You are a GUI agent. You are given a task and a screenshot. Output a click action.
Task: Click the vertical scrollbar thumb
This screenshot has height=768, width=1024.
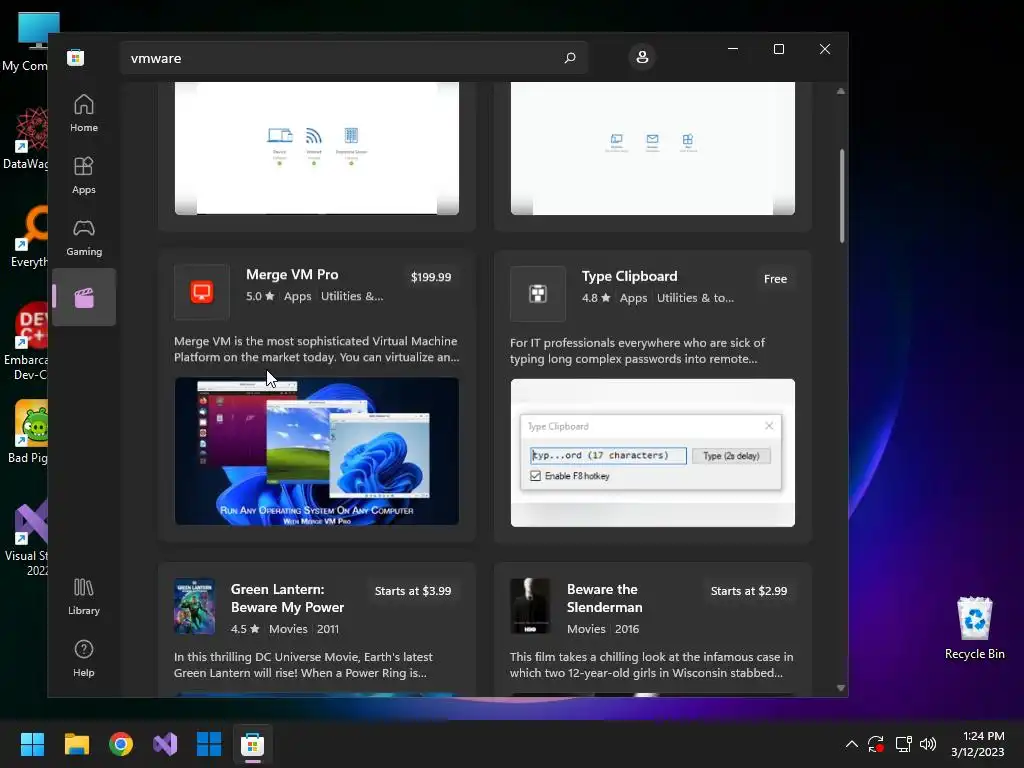click(842, 196)
